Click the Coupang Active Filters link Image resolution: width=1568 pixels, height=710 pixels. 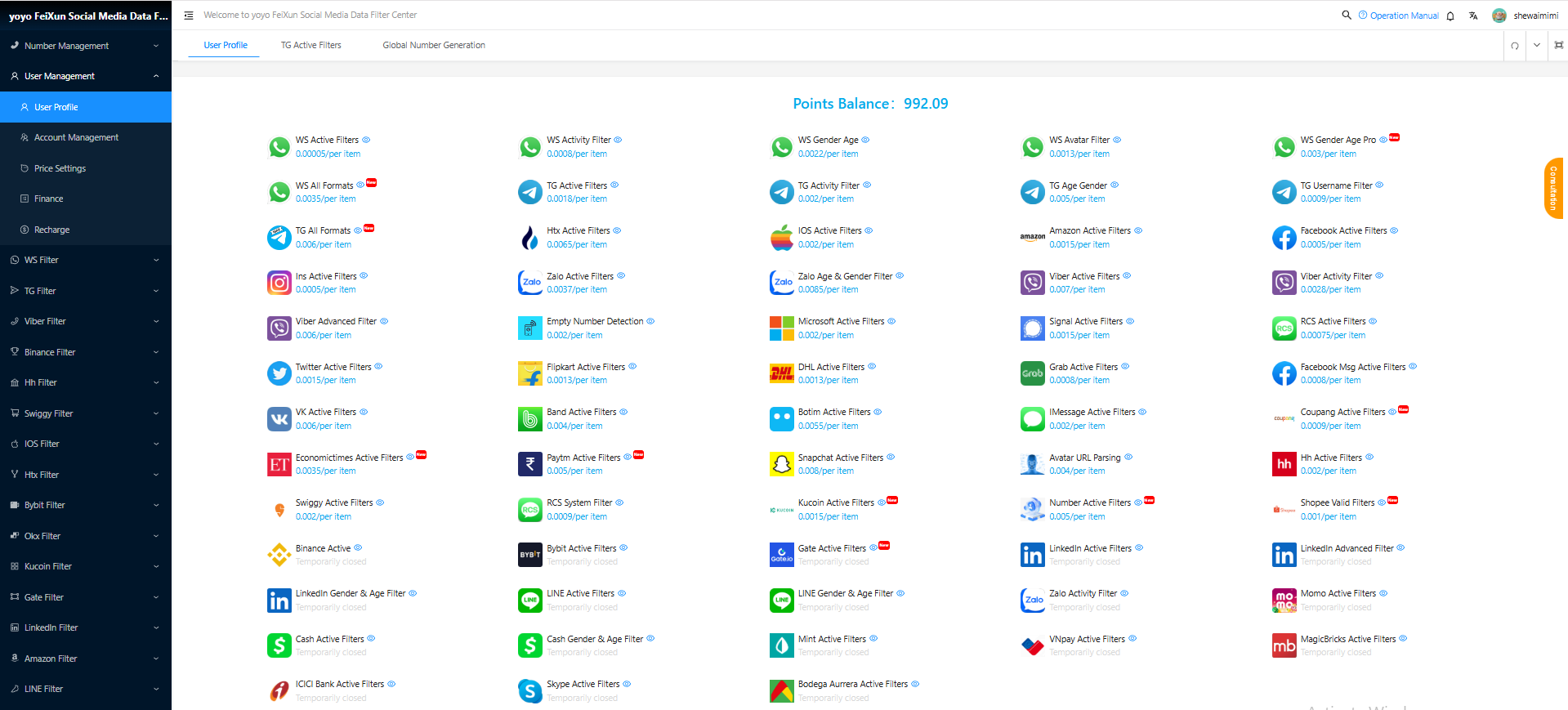pyautogui.click(x=1343, y=412)
